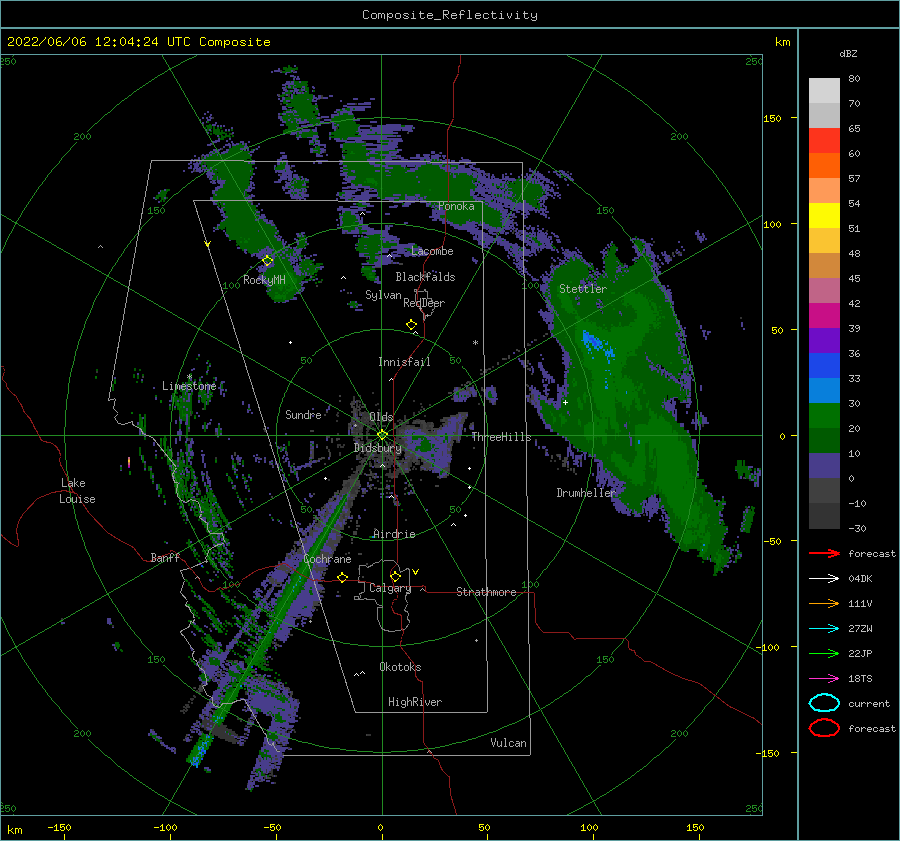Screen dimensions: 900x841
Task: Select the magenta dBZ swatch in legend
Action: pyautogui.click(x=824, y=316)
